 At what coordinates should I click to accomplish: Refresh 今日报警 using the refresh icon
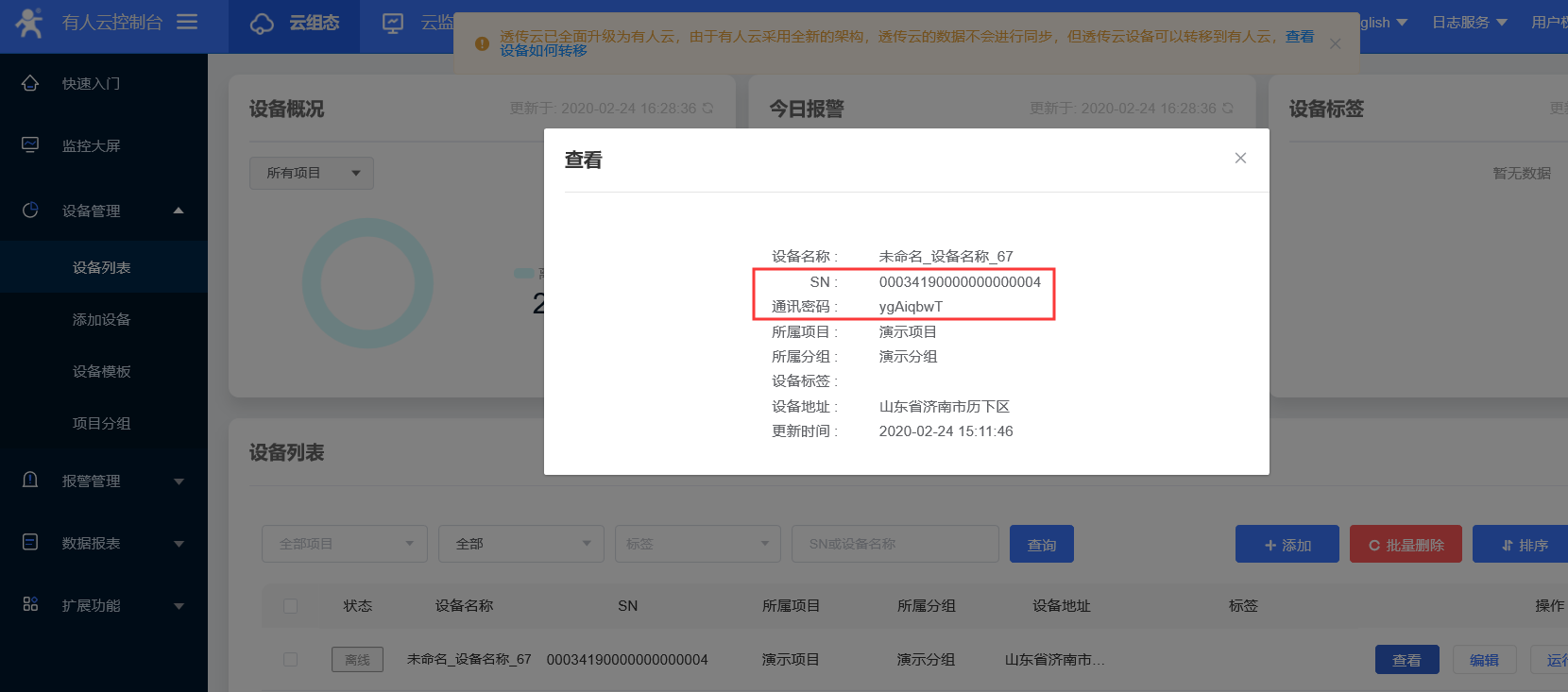(x=1227, y=109)
